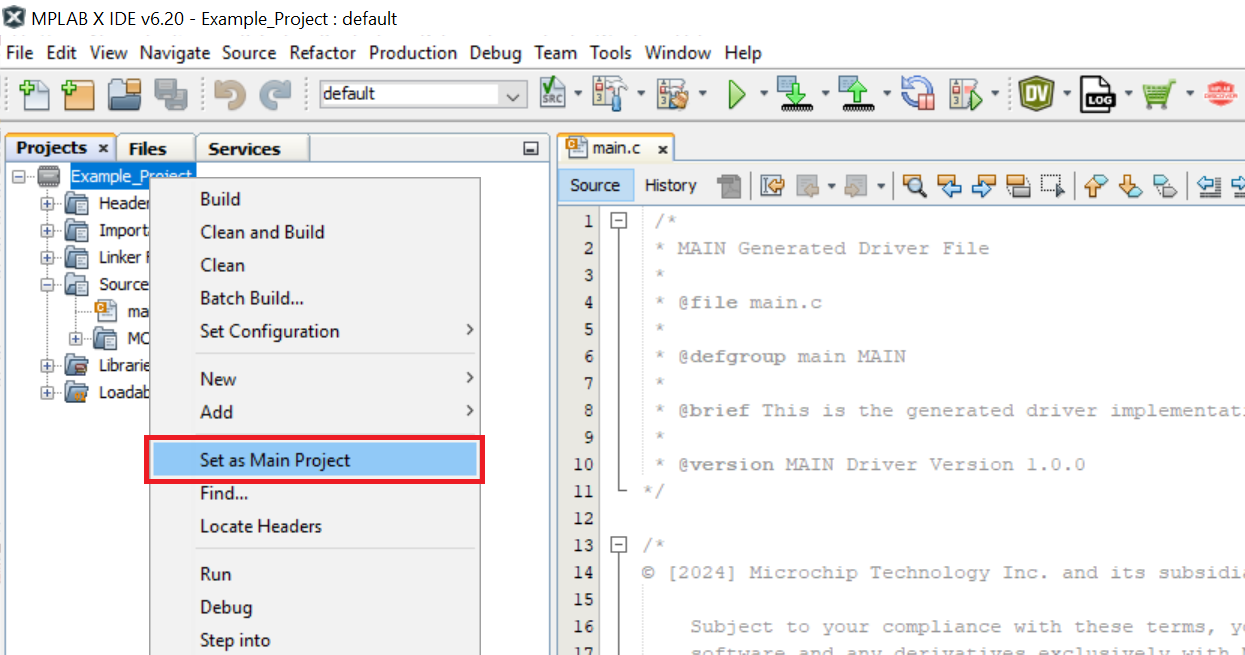Open the Production menu
Screen dimensions: 1245x655
[x=413, y=52]
